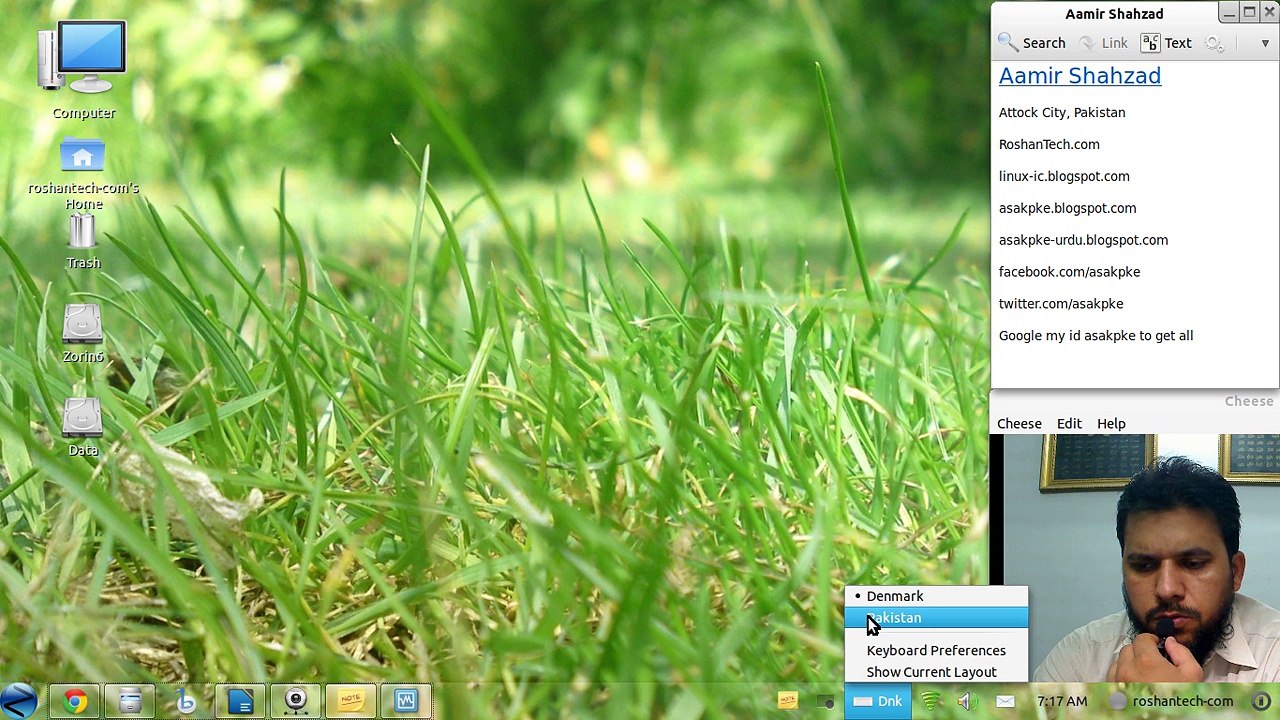
Task: Switch keyboard layout to Pakistan
Action: pos(936,618)
